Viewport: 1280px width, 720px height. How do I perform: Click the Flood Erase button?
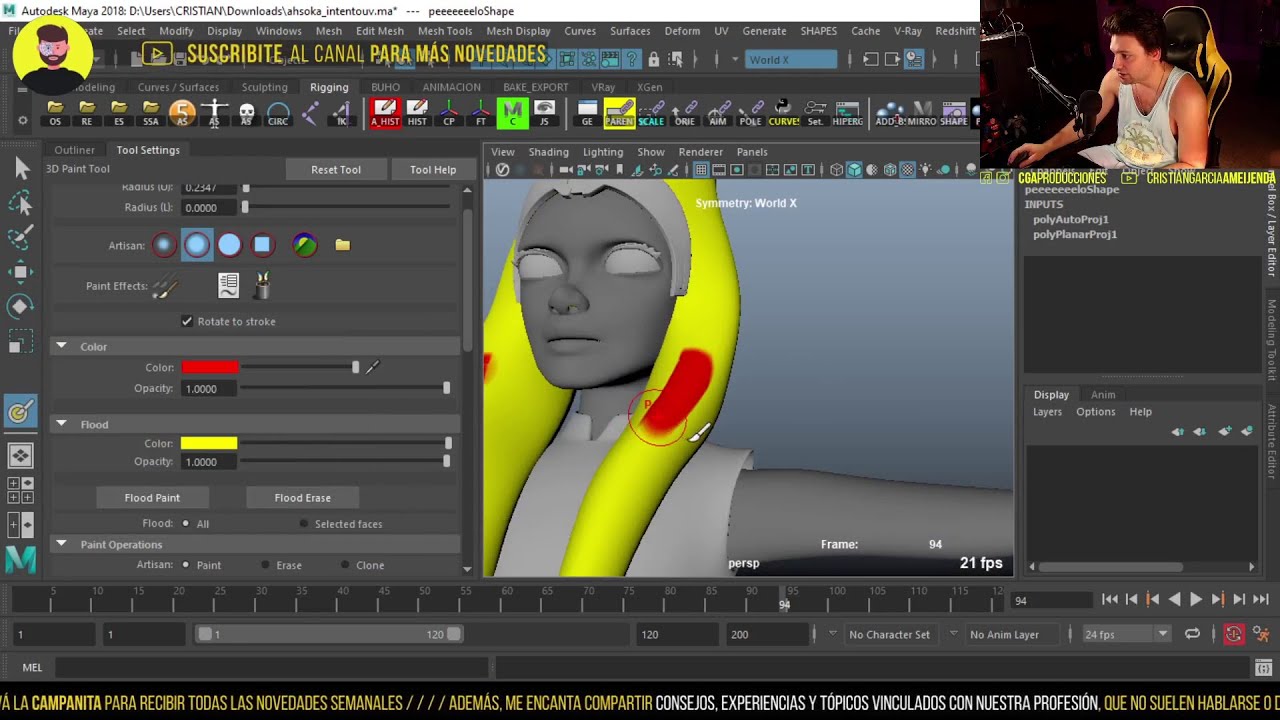click(302, 497)
